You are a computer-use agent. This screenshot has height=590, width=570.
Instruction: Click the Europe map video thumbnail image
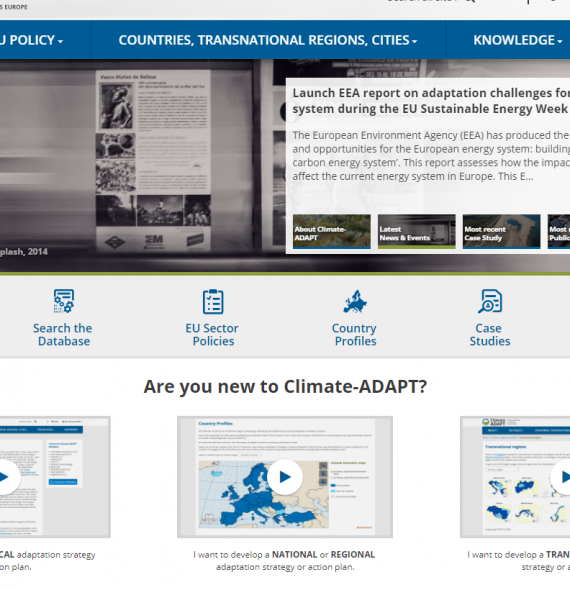pos(285,477)
